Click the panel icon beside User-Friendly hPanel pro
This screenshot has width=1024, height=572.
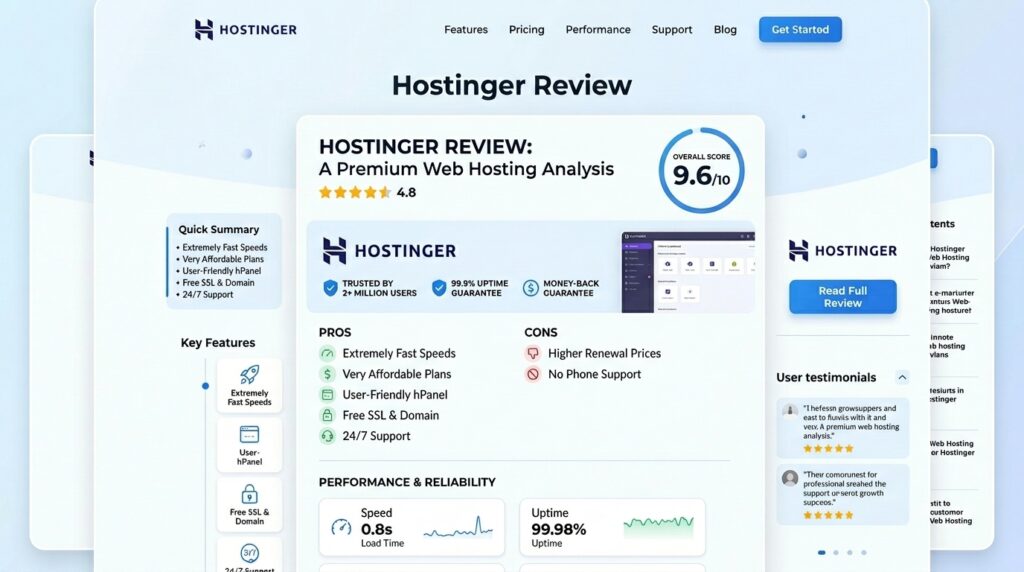coord(327,394)
